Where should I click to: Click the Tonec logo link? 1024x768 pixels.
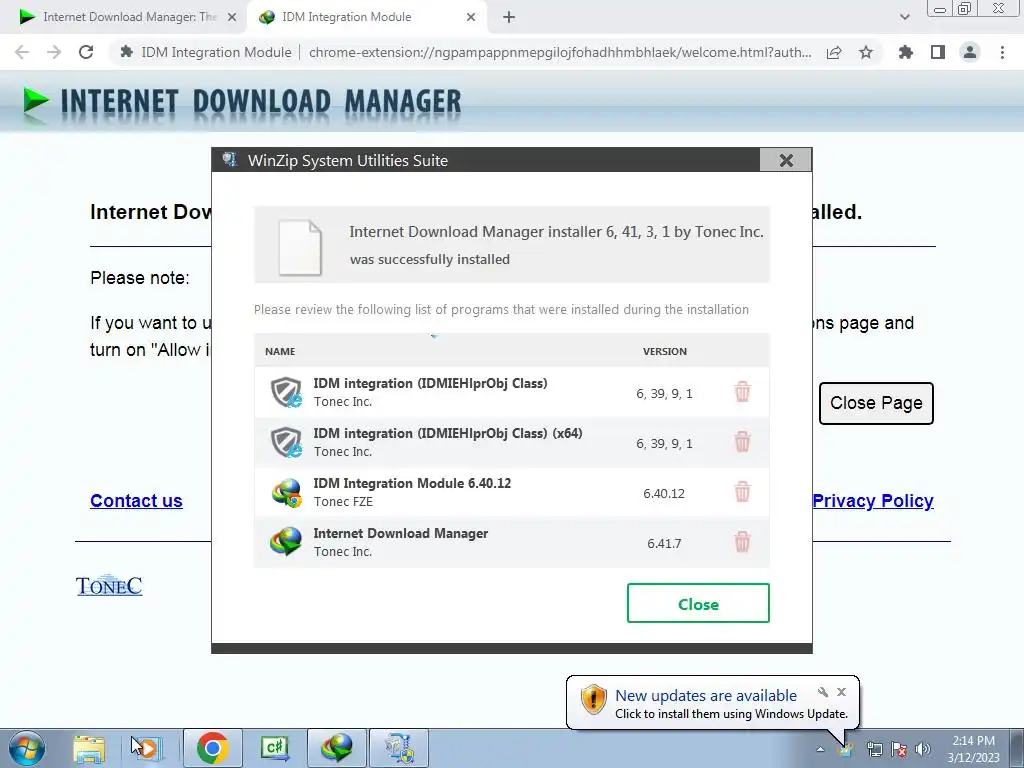109,586
